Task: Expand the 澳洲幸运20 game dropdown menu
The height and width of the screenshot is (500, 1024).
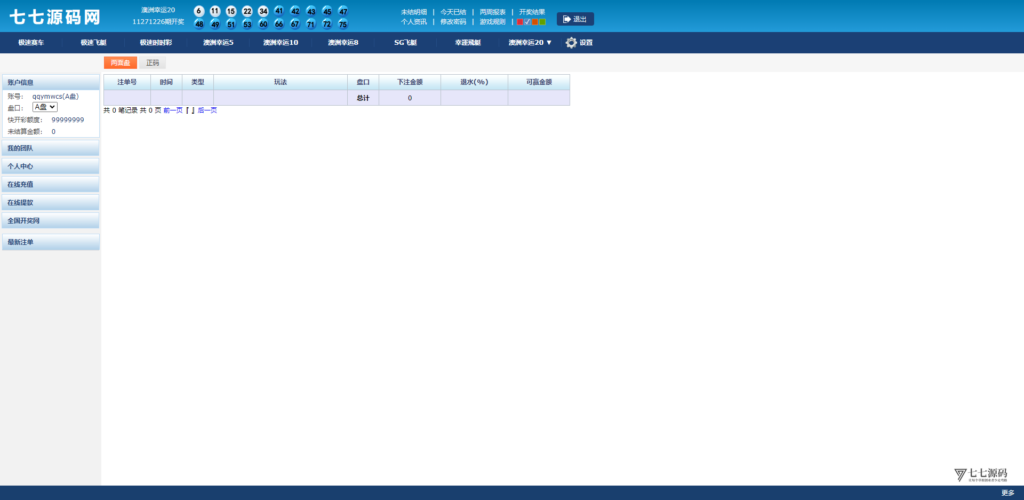Action: (x=530, y=43)
